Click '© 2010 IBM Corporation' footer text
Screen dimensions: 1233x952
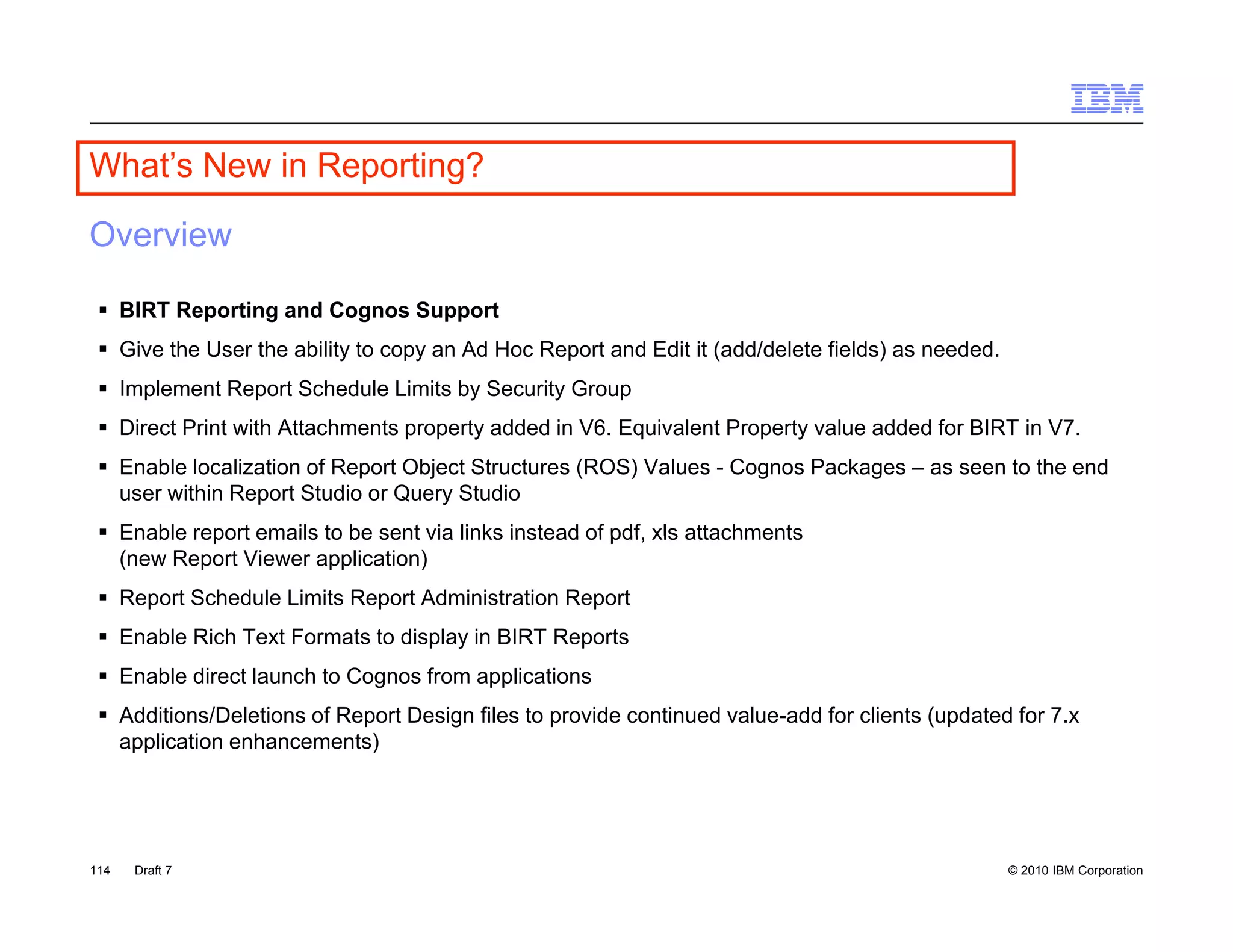pos(1075,870)
